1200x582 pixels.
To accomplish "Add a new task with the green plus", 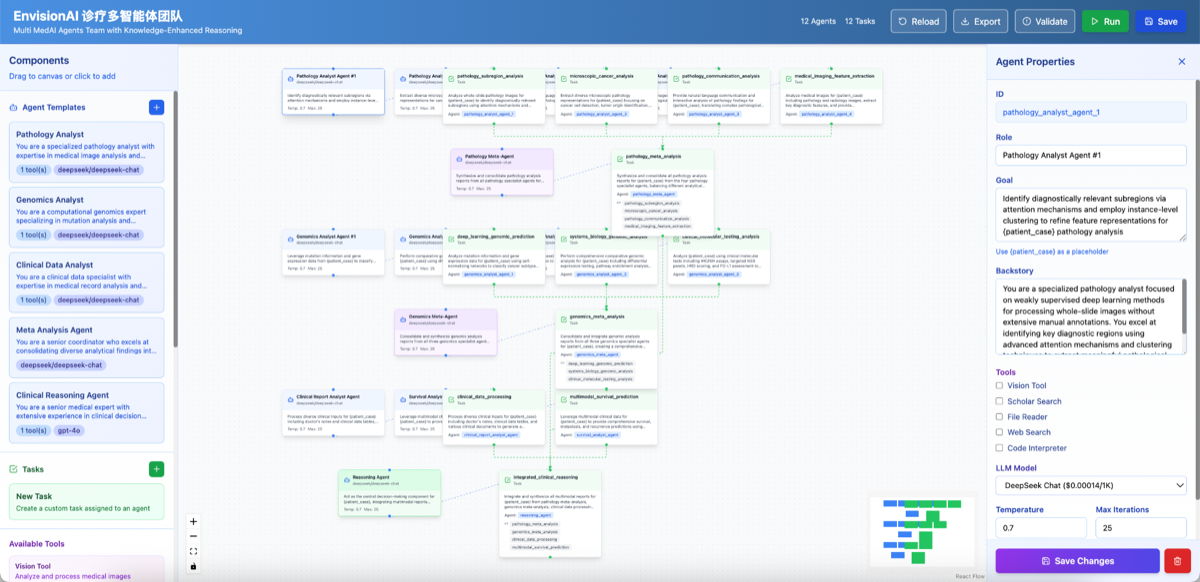I will coord(156,468).
